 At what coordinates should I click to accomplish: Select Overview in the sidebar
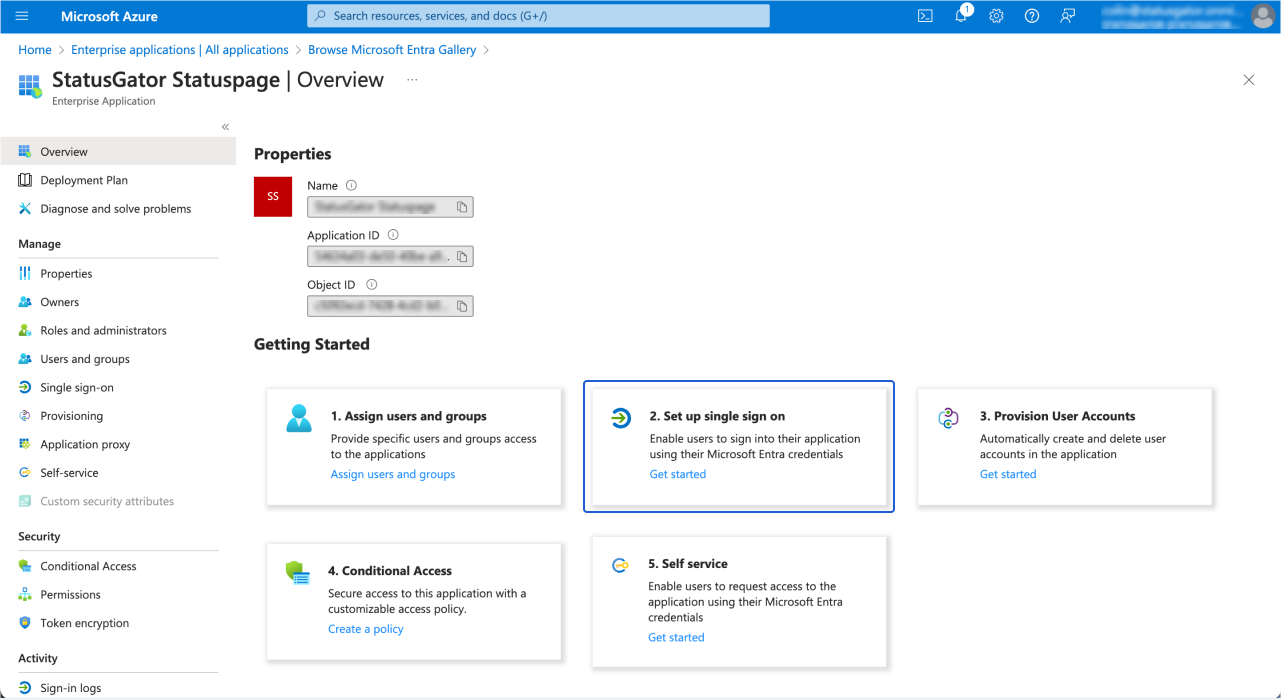(118, 152)
